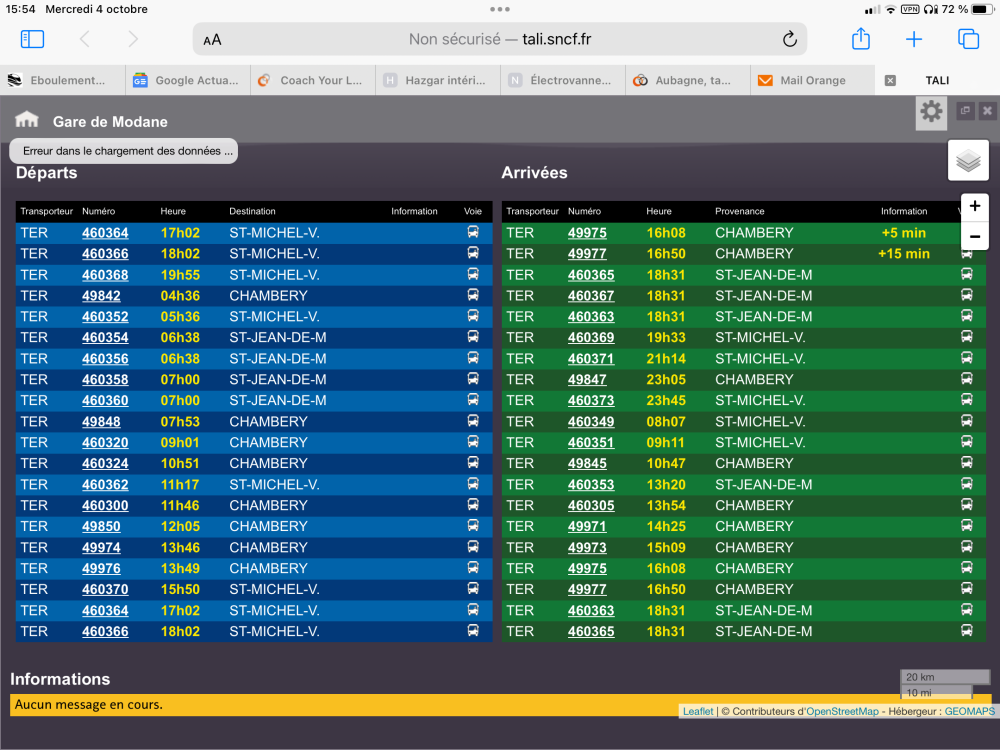Click the Leaflet link

(698, 711)
